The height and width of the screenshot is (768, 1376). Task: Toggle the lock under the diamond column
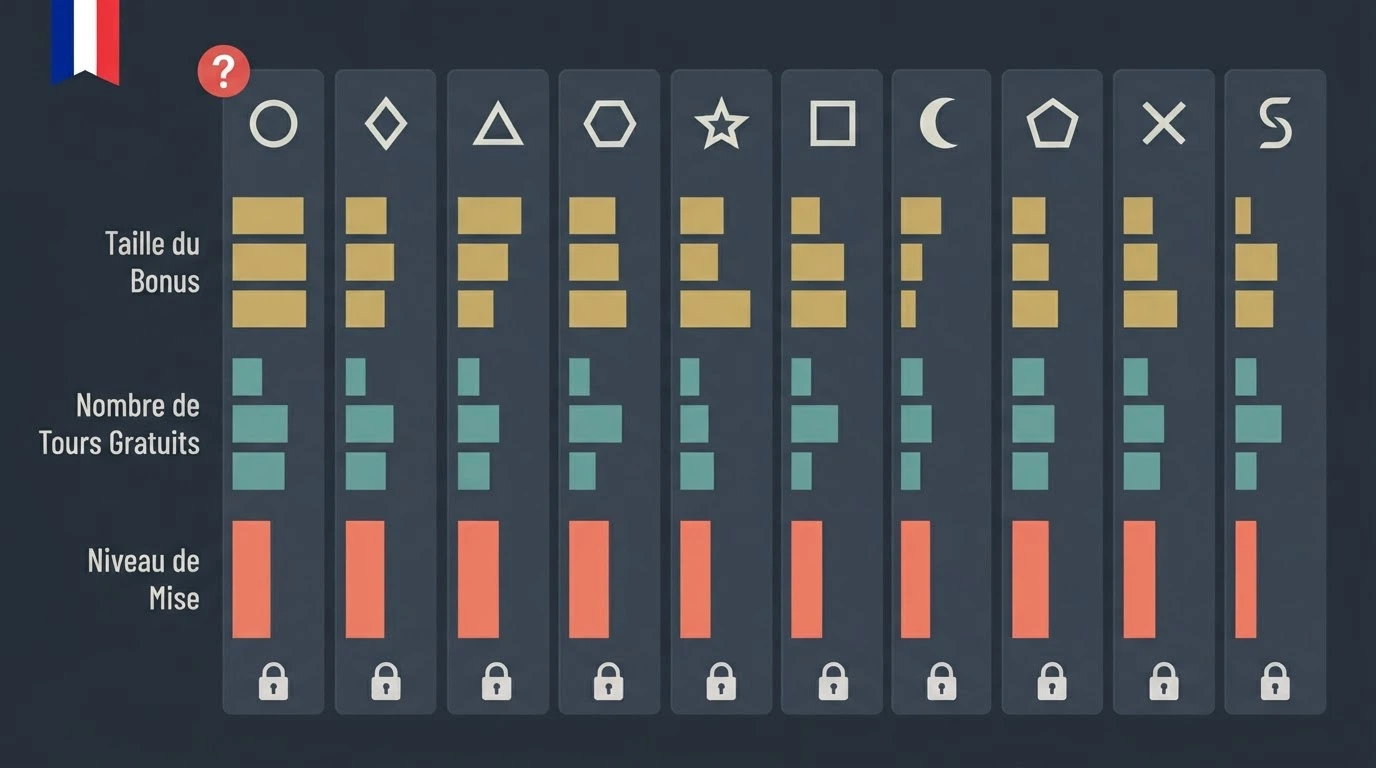point(386,681)
